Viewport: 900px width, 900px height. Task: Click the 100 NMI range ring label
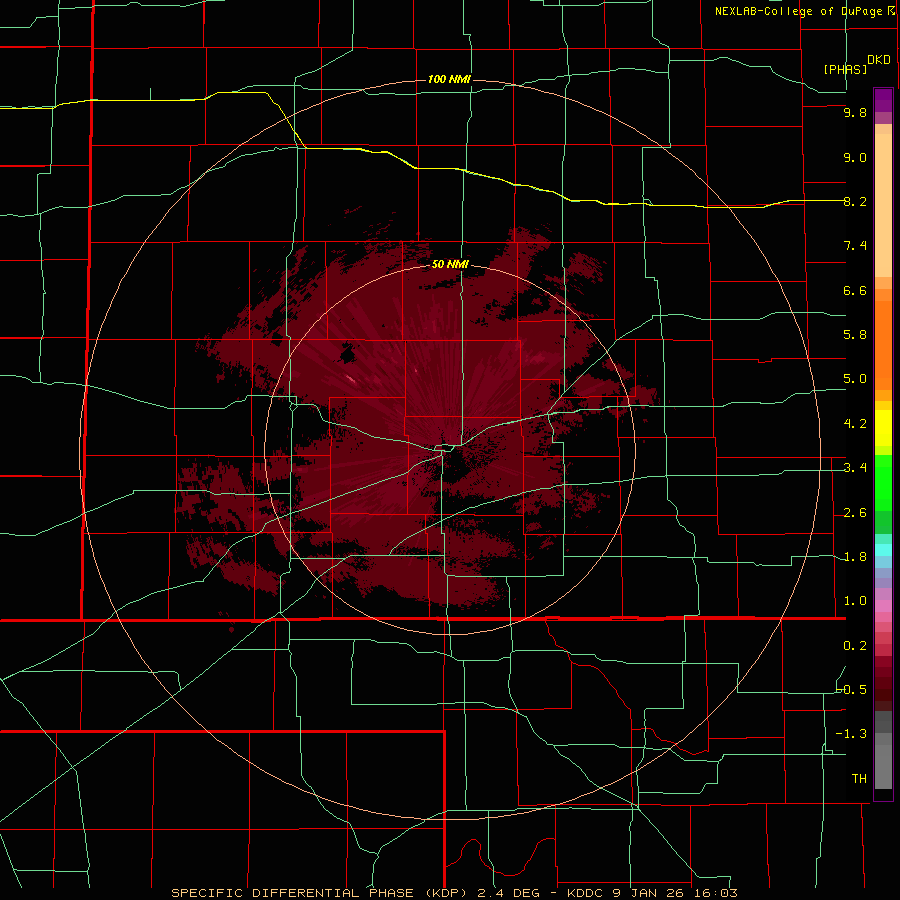point(449,79)
